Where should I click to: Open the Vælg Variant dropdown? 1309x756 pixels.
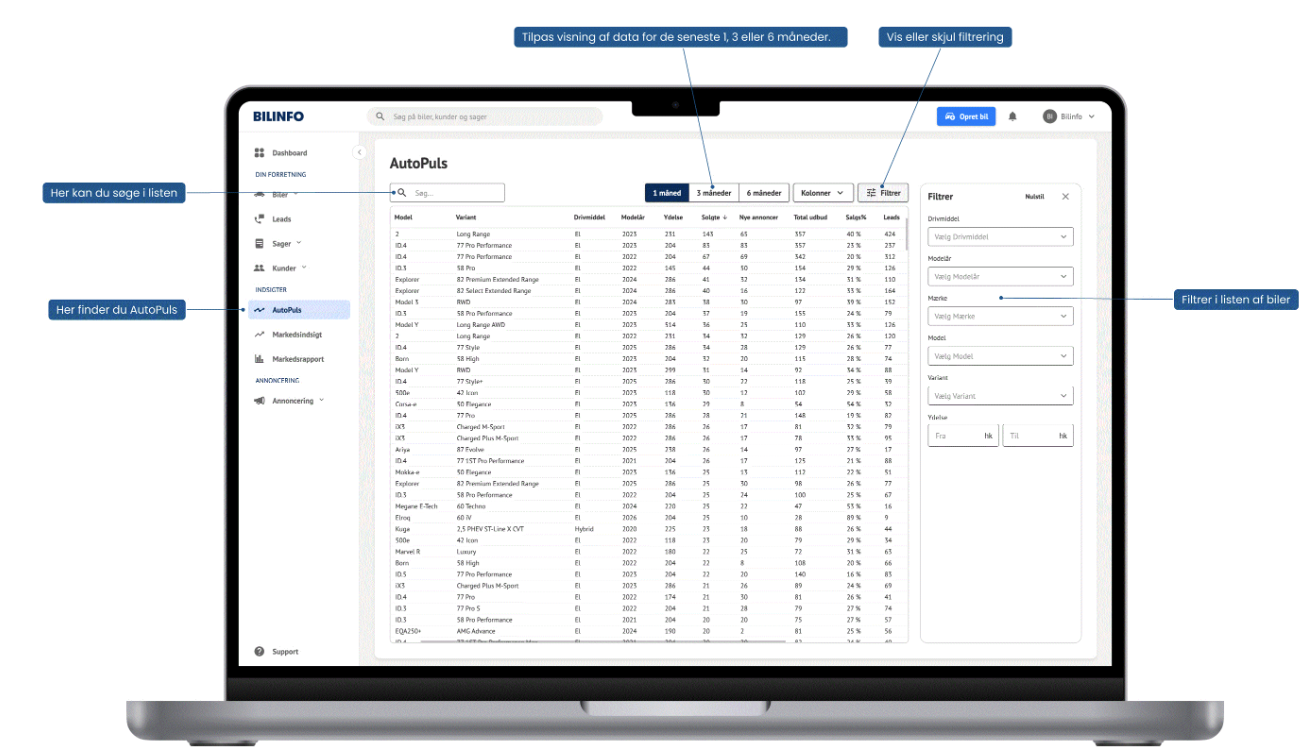[x=1000, y=396]
